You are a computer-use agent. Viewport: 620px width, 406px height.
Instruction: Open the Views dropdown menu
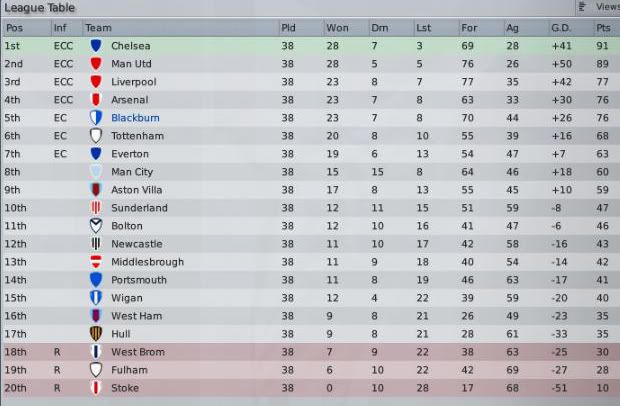click(x=598, y=6)
